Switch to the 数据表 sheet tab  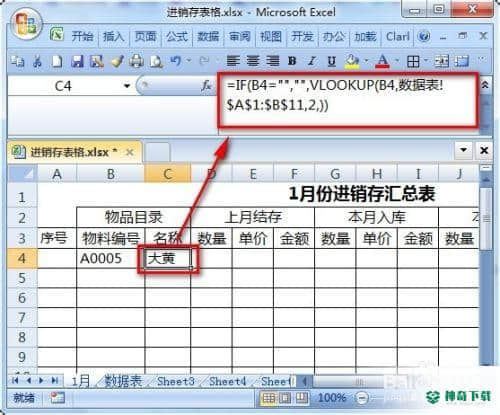coord(123,381)
